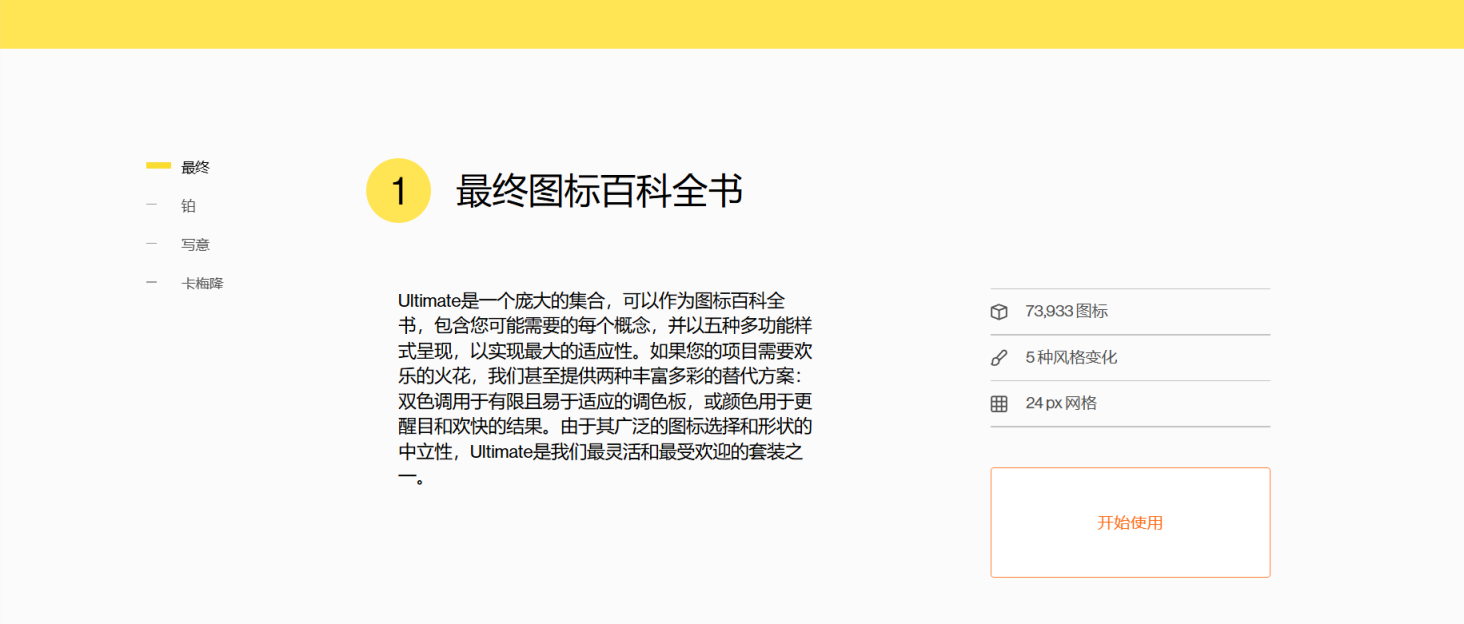Select 最终 in the side navigation

[x=195, y=168]
